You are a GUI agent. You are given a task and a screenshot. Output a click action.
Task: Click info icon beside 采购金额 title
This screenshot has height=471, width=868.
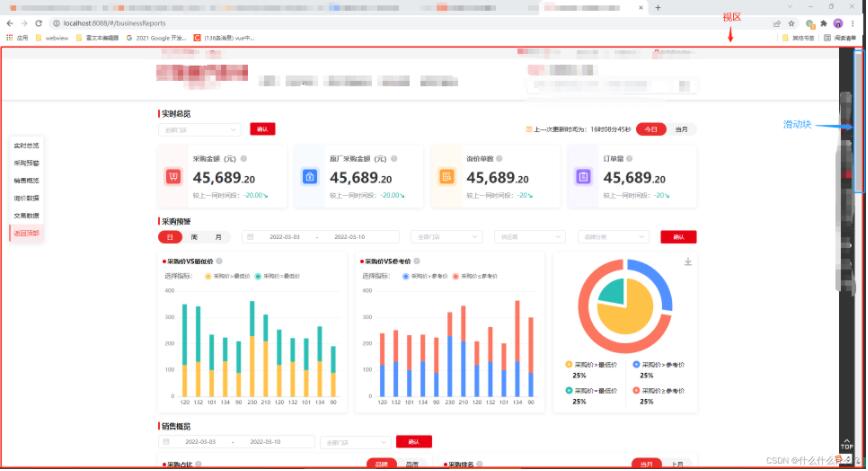pos(243,158)
